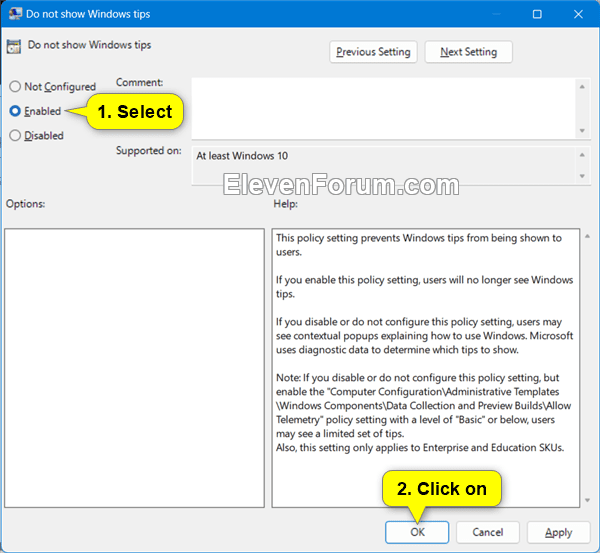The image size is (600, 553).
Task: Click the Help pane scroll down arrow
Action: point(588,500)
